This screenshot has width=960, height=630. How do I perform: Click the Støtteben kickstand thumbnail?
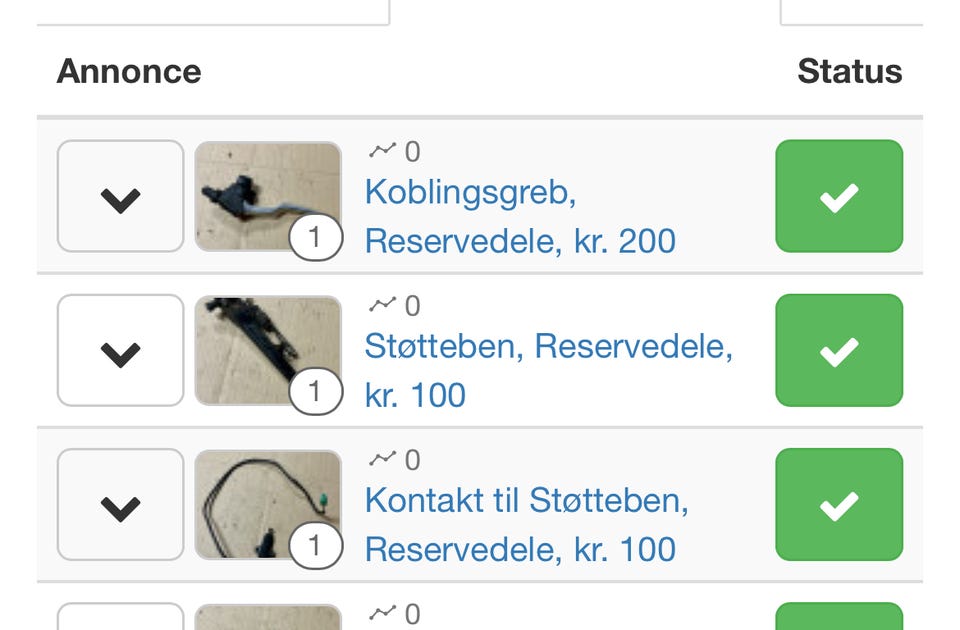(x=256, y=344)
